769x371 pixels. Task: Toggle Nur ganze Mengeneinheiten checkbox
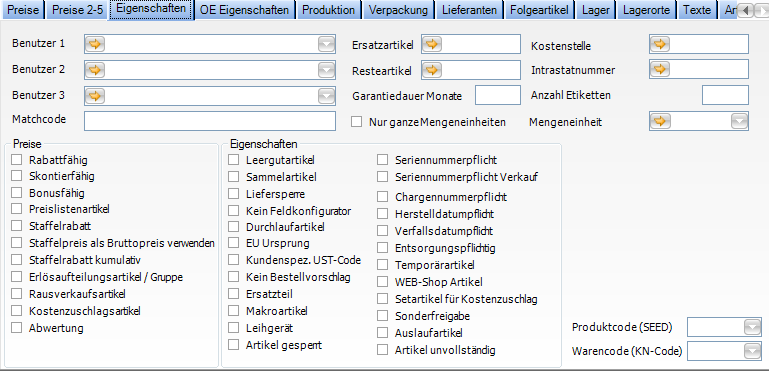point(357,122)
